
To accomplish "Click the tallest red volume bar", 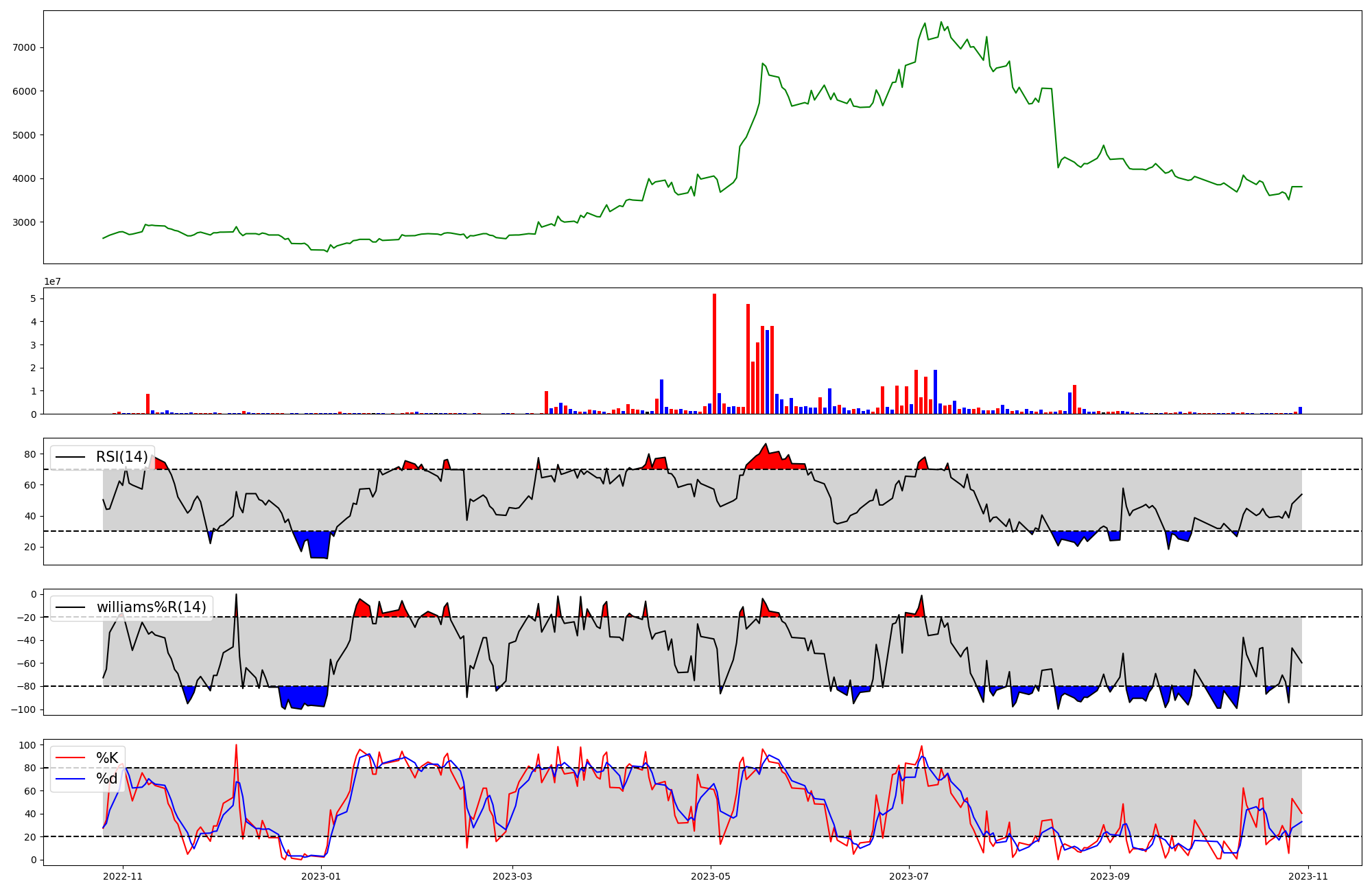I will [x=714, y=353].
